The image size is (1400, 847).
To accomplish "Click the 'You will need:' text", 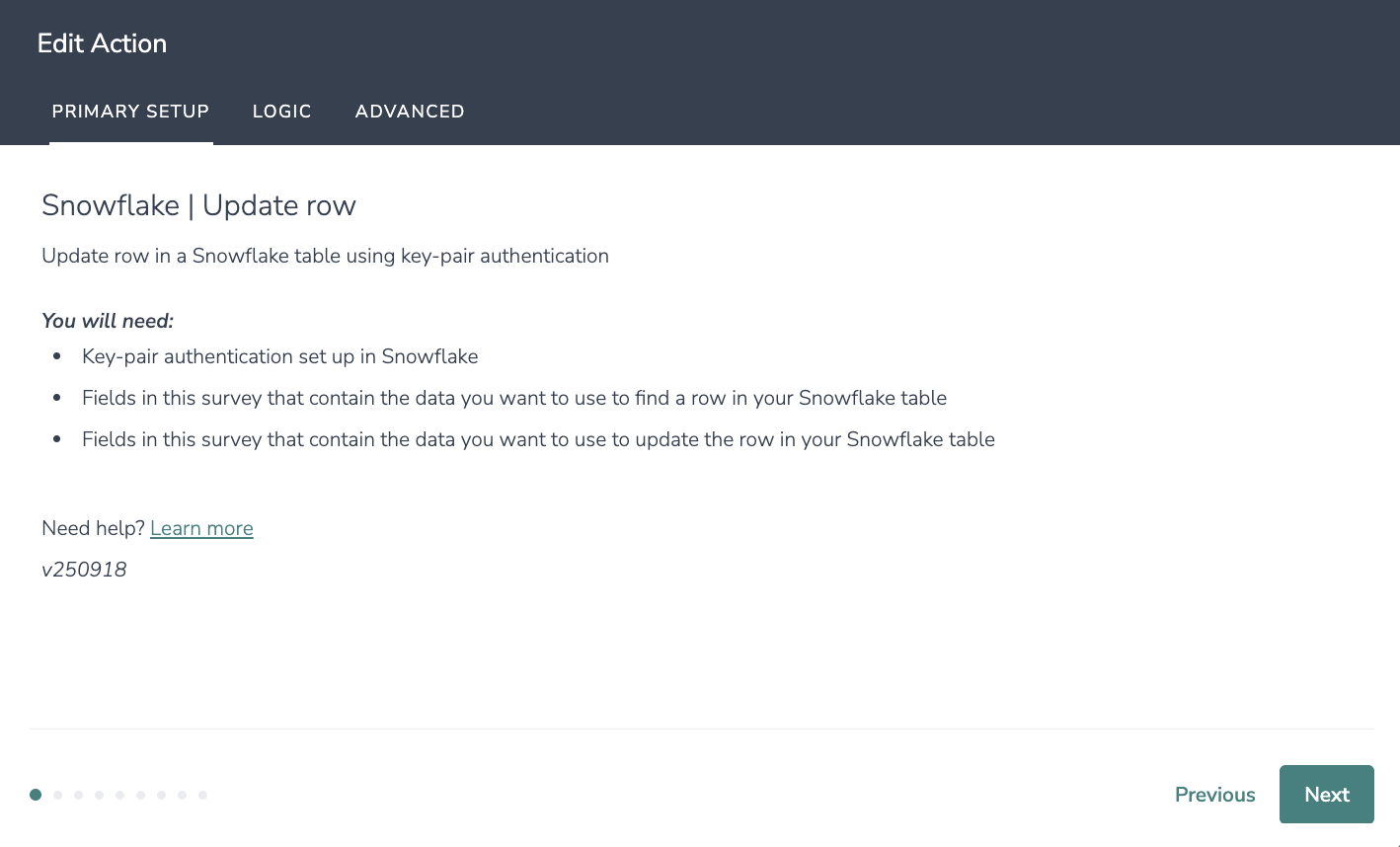I will click(108, 321).
